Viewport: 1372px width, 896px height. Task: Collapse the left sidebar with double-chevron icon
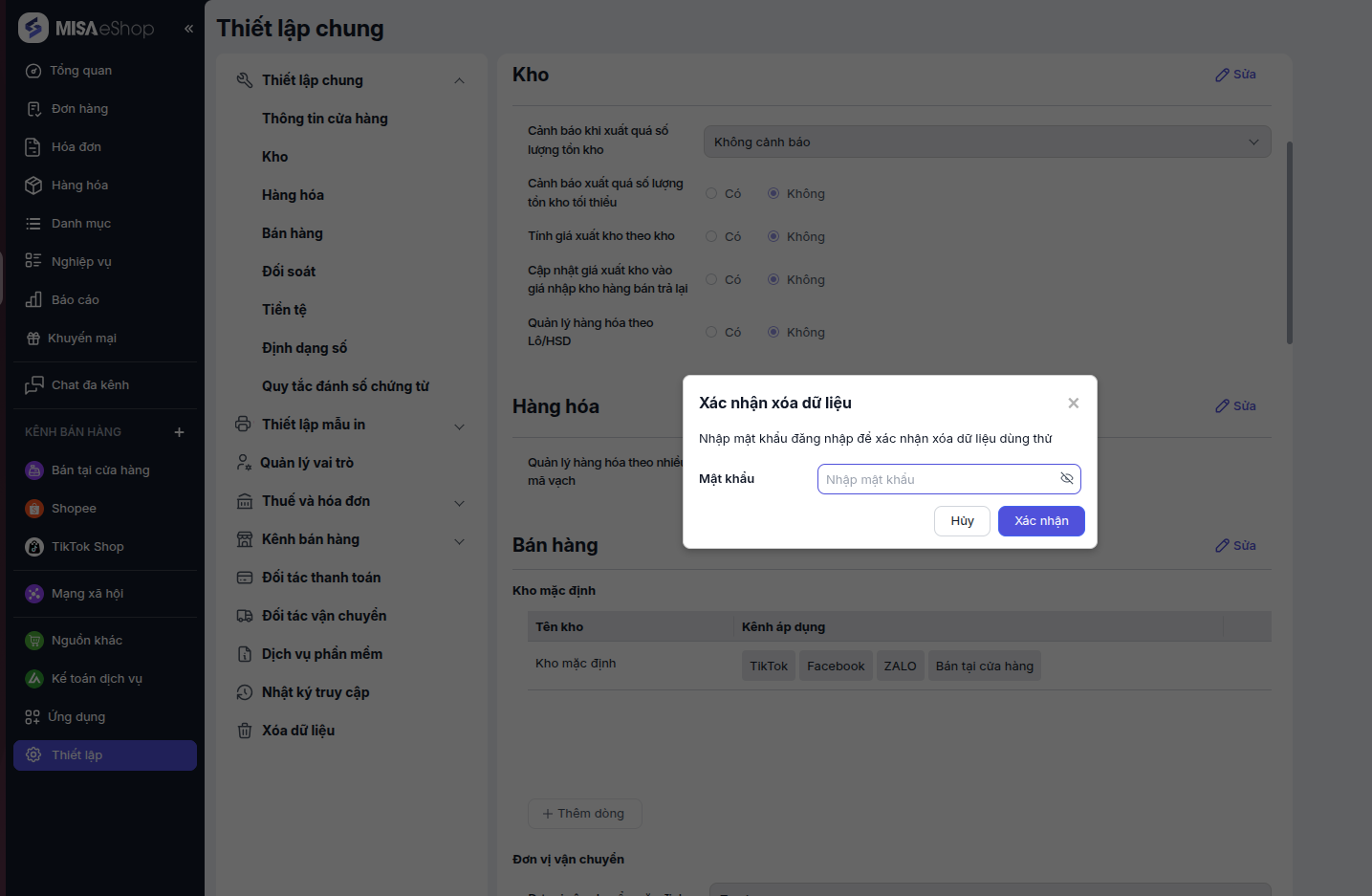188,29
